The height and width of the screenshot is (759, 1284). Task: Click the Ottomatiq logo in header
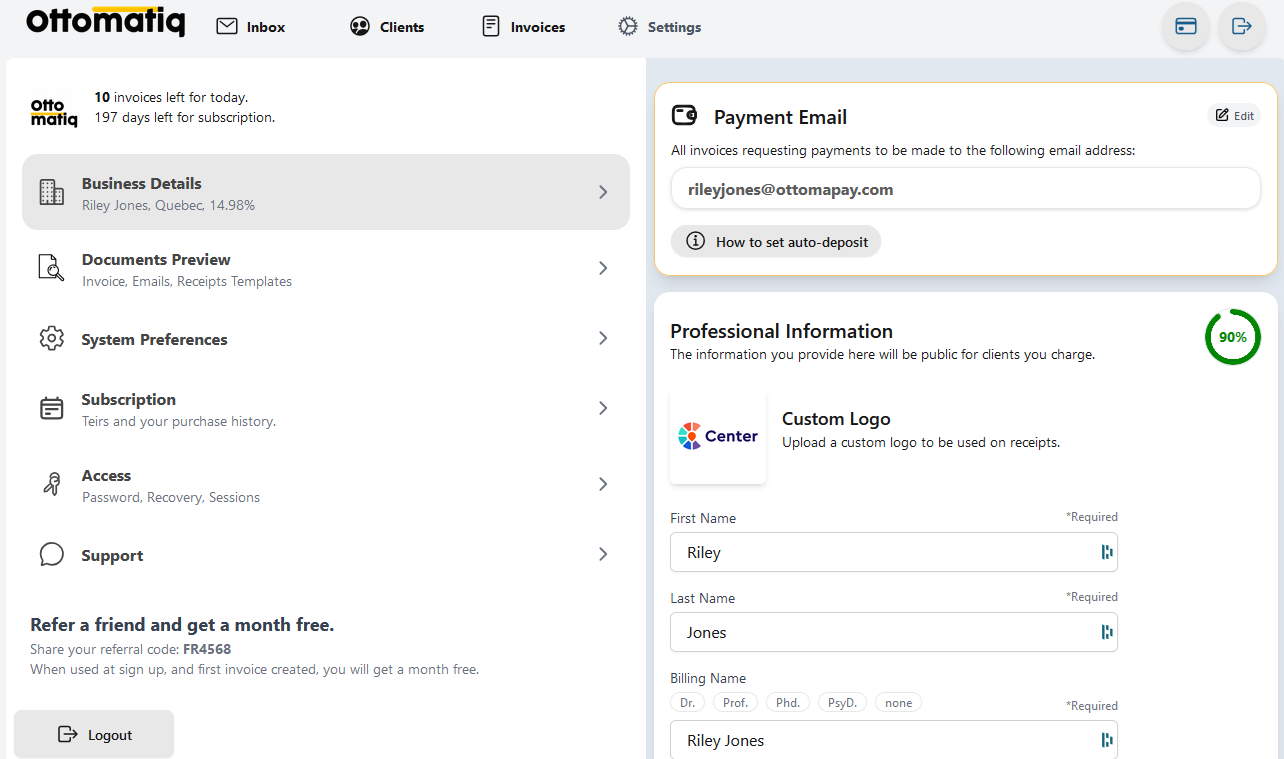click(x=105, y=22)
